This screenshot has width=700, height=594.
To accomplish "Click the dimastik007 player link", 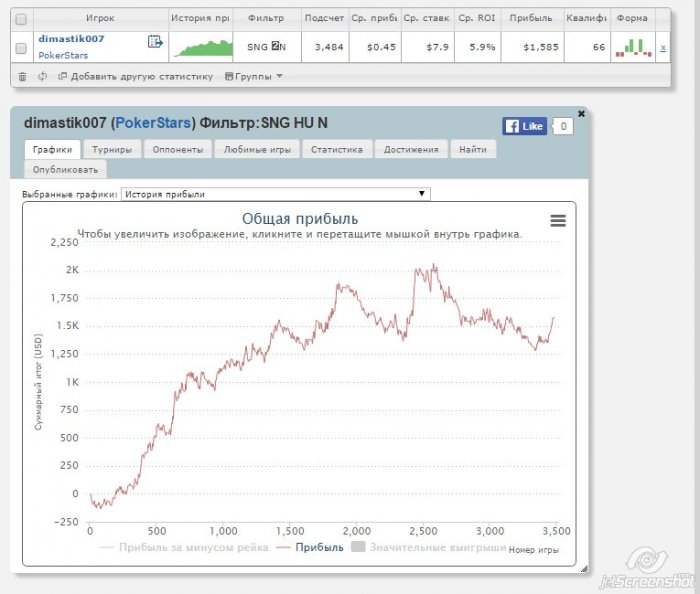I will [x=71, y=39].
